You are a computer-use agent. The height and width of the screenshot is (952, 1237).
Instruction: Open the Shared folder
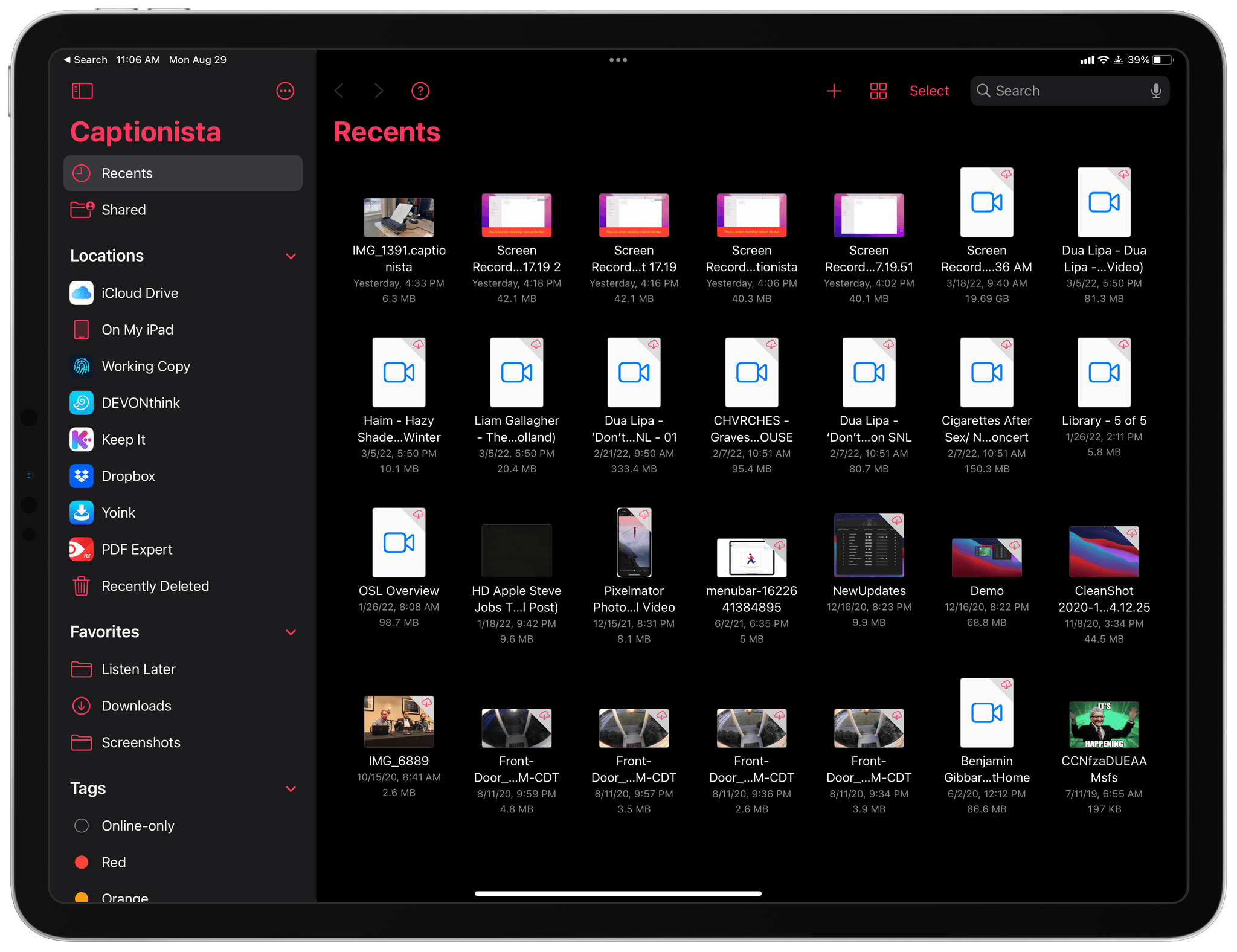[183, 210]
